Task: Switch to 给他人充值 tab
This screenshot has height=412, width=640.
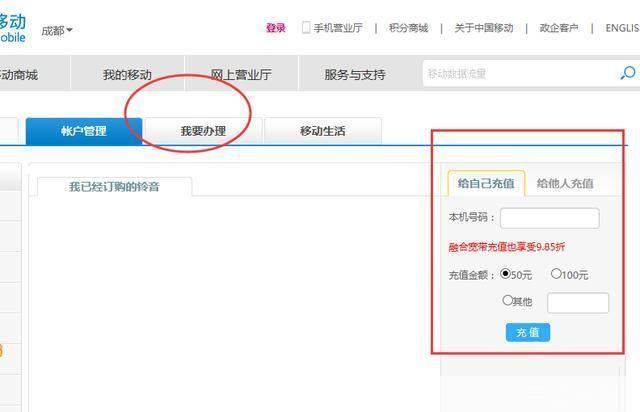Action: [x=564, y=183]
